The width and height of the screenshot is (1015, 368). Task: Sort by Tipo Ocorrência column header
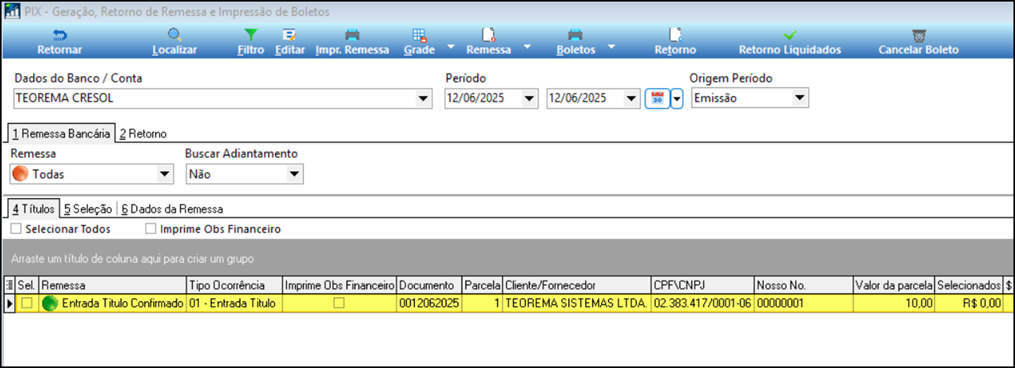click(x=234, y=285)
